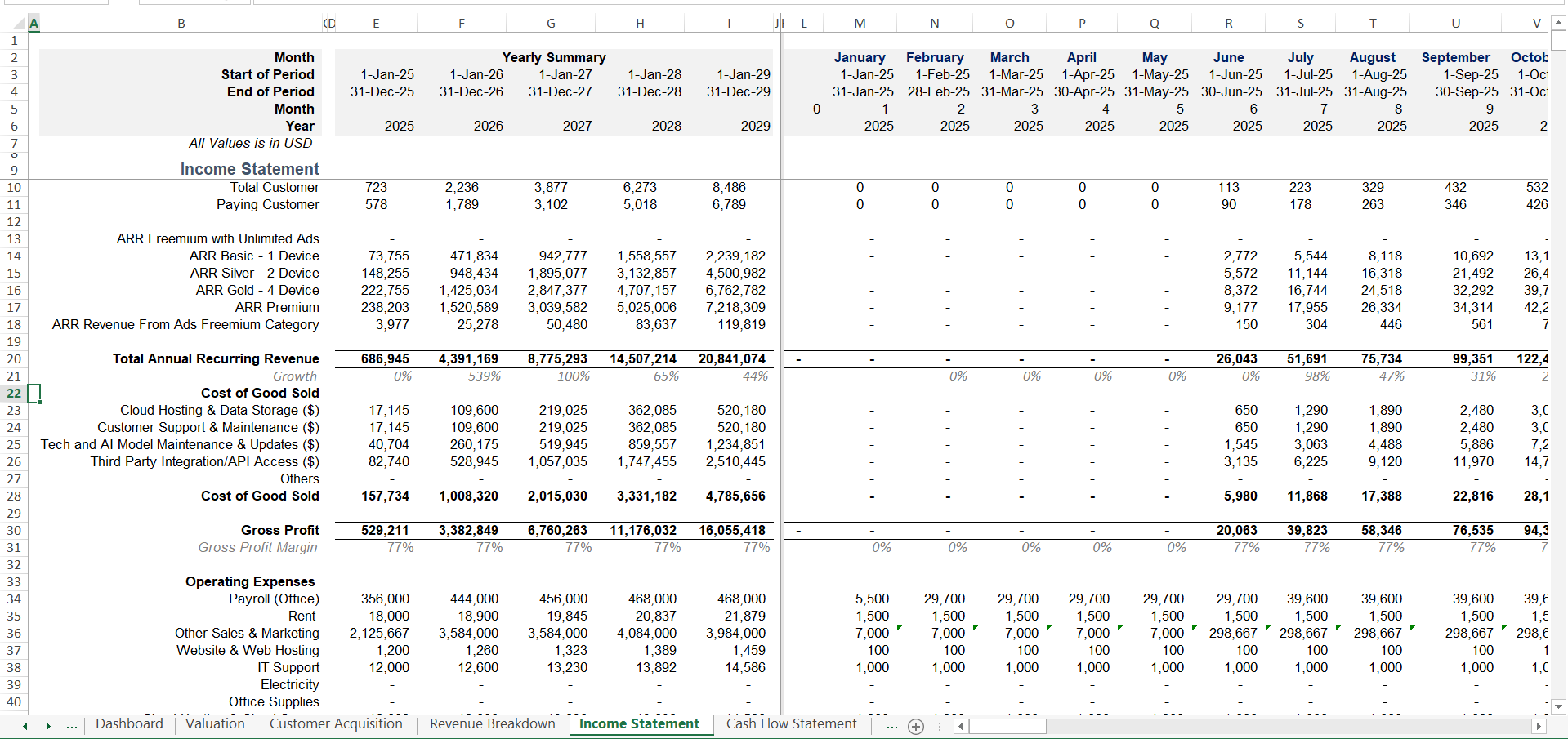The image size is (1568, 739).
Task: Select August gross profit 58,346
Action: pos(1381,531)
